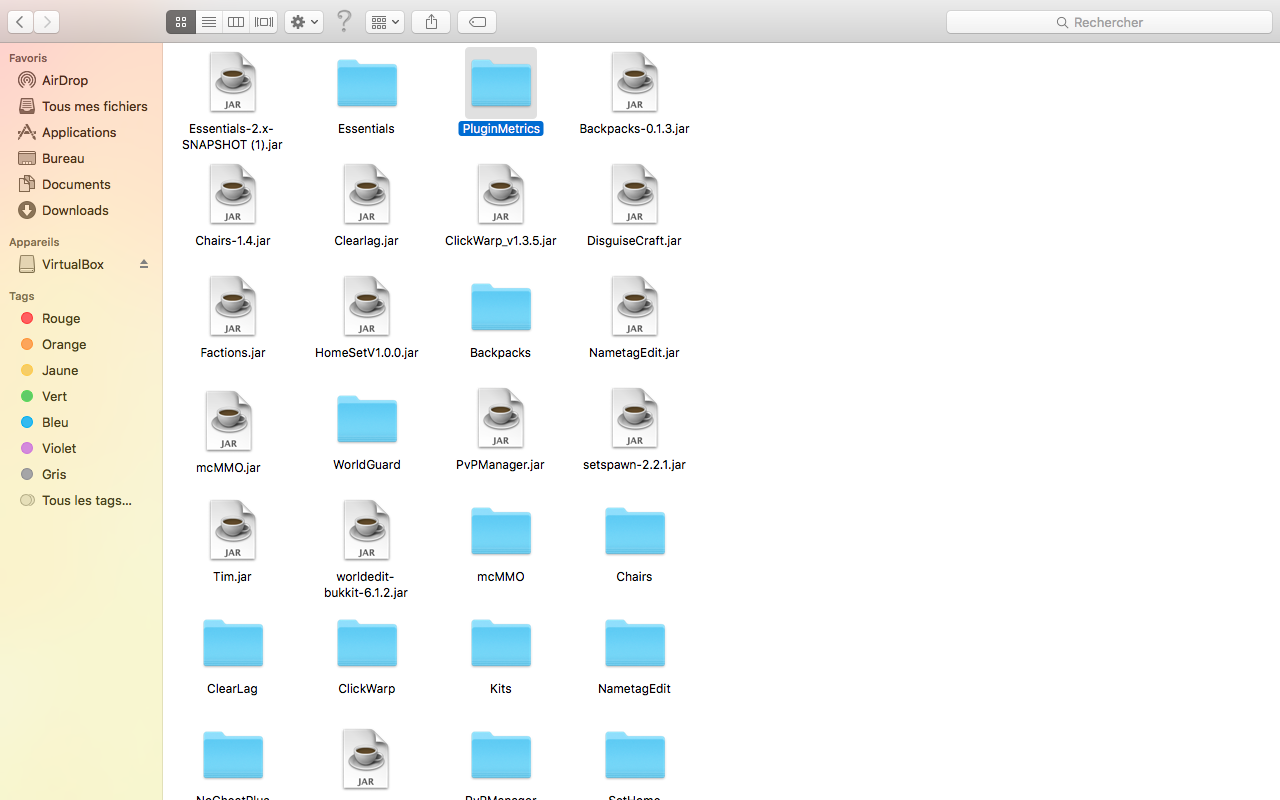Image resolution: width=1280 pixels, height=800 pixels.
Task: Open the gear action menu
Action: tap(304, 22)
